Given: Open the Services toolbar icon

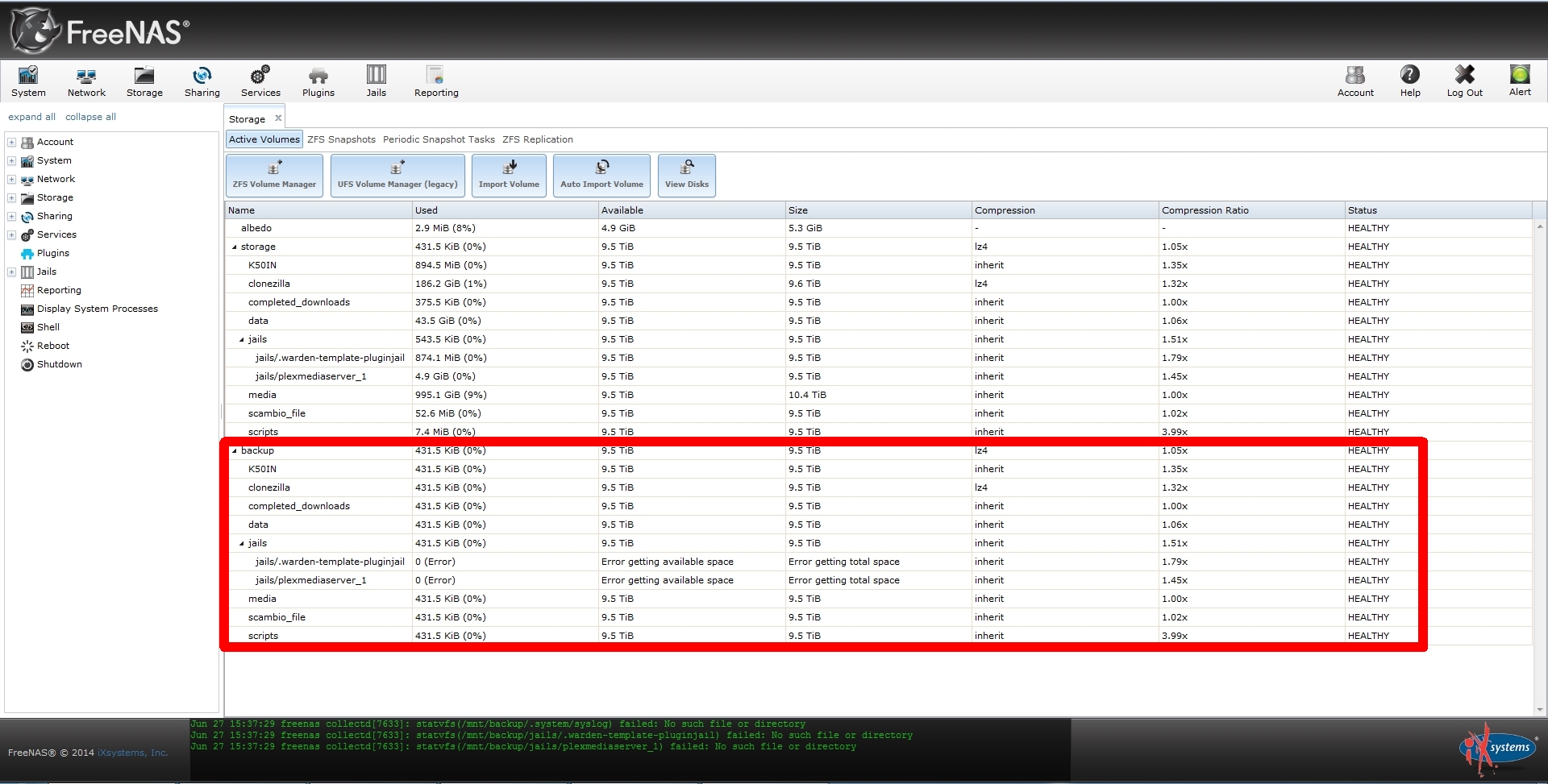Looking at the screenshot, I should [x=260, y=81].
